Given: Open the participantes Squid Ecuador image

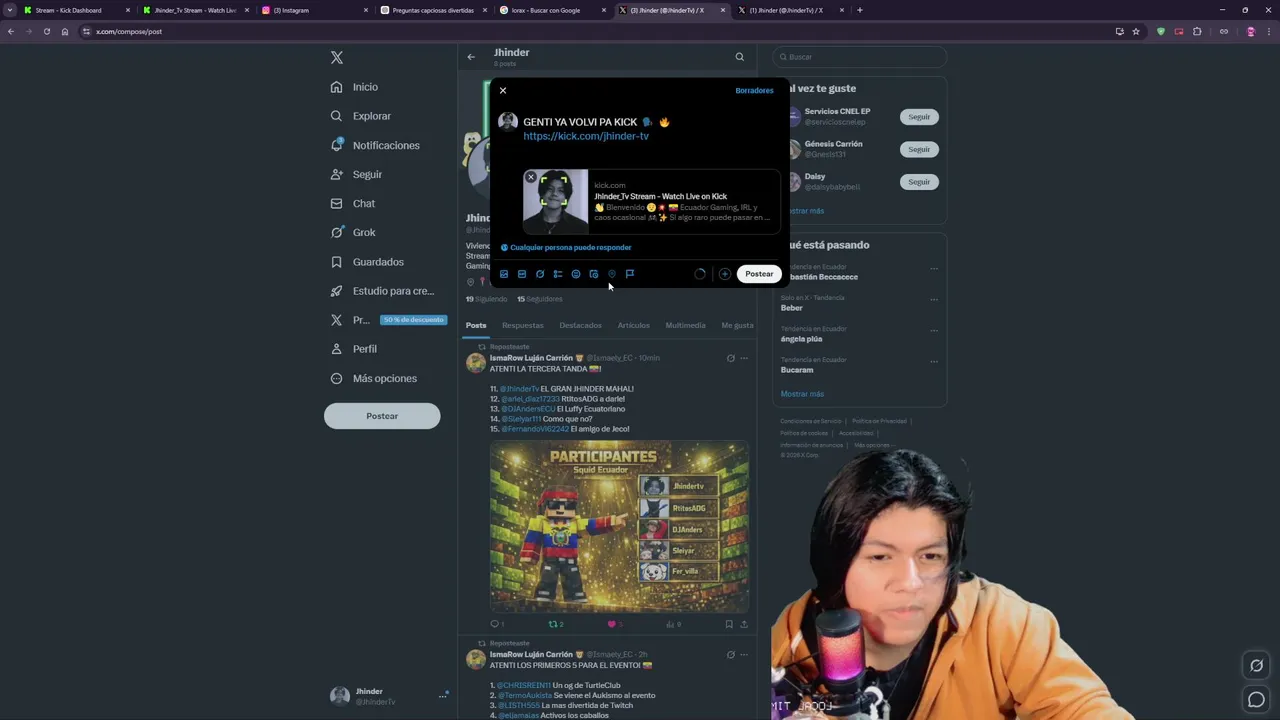Looking at the screenshot, I should click(x=619, y=527).
